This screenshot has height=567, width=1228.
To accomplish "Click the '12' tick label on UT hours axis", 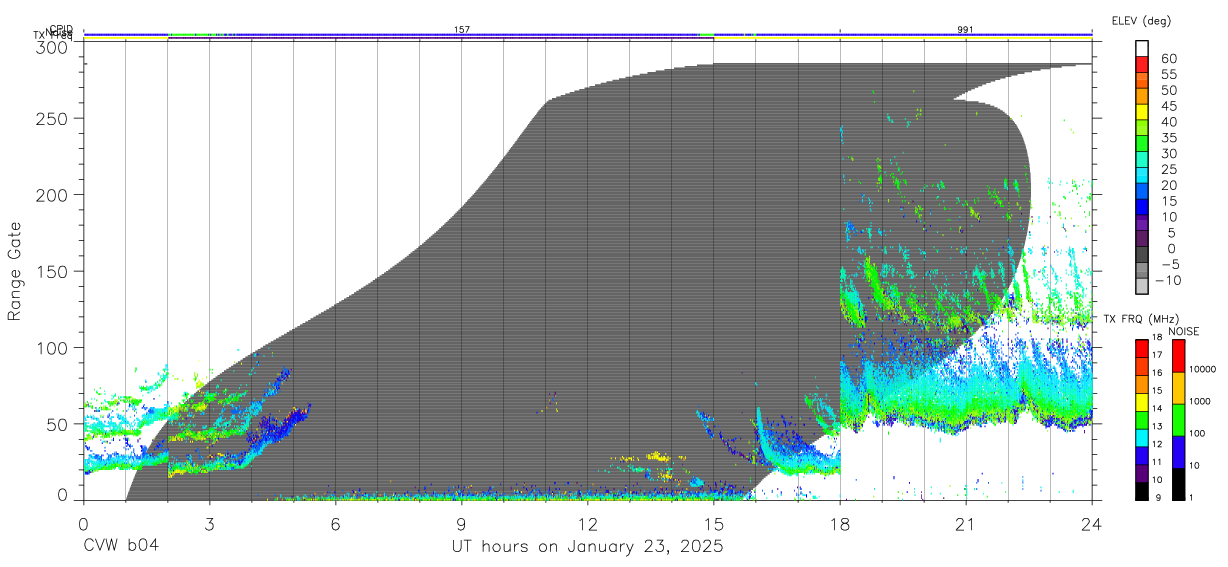I will (x=587, y=524).
